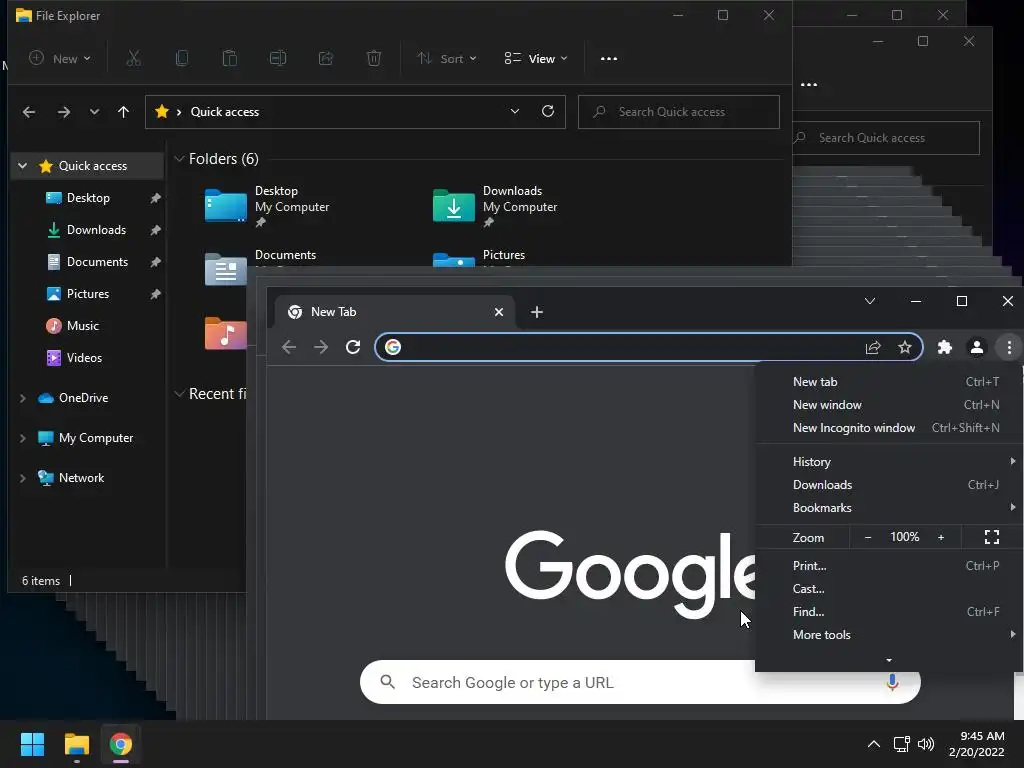
Task: Choose New tab in Chrome menu
Action: pyautogui.click(x=889, y=382)
